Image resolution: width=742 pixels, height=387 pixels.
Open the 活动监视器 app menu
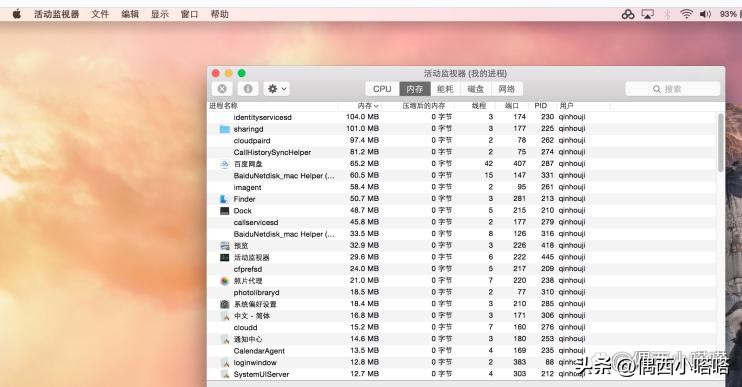tap(56, 14)
